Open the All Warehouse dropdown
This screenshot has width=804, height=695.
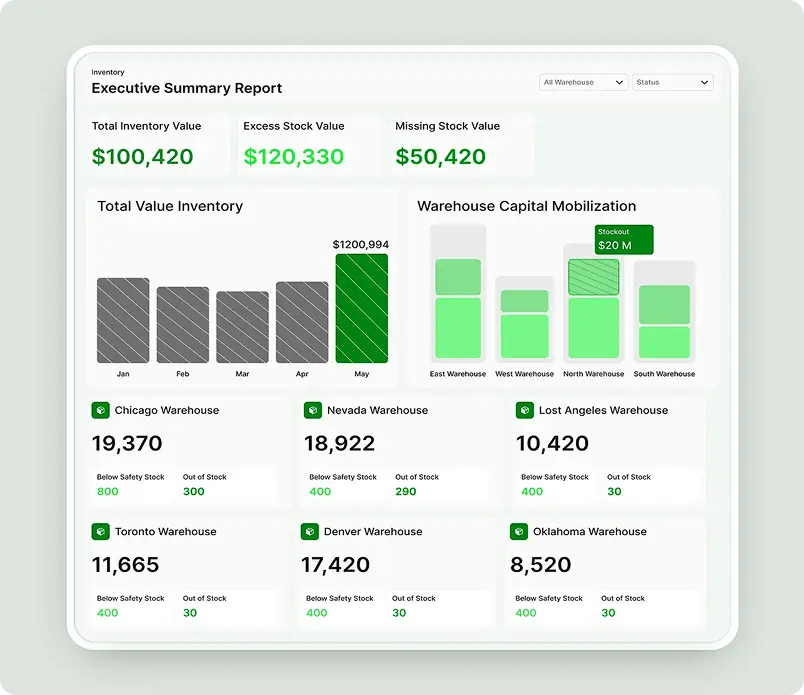pyautogui.click(x=583, y=82)
